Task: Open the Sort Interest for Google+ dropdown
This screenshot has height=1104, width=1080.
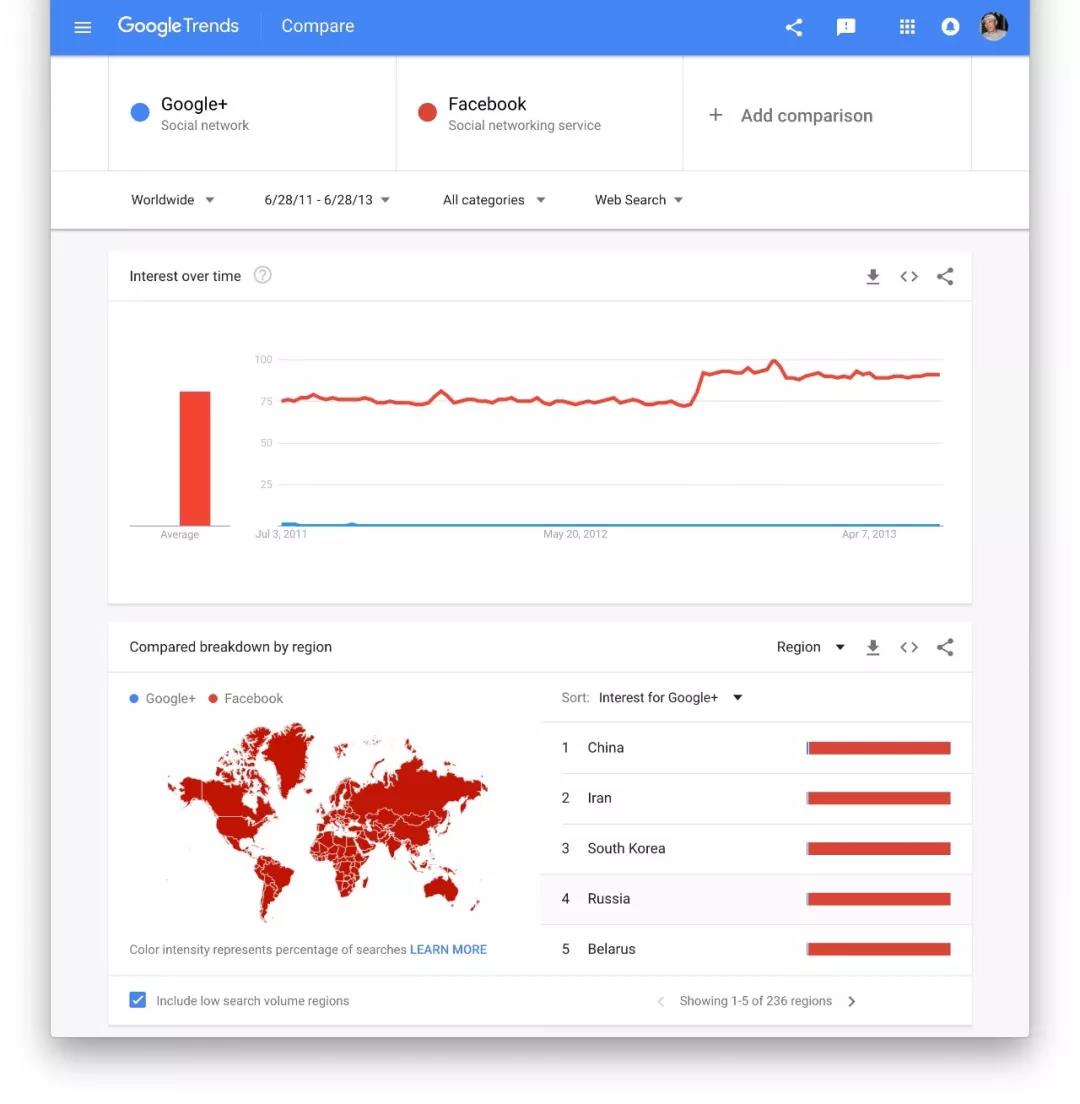Action: (670, 698)
